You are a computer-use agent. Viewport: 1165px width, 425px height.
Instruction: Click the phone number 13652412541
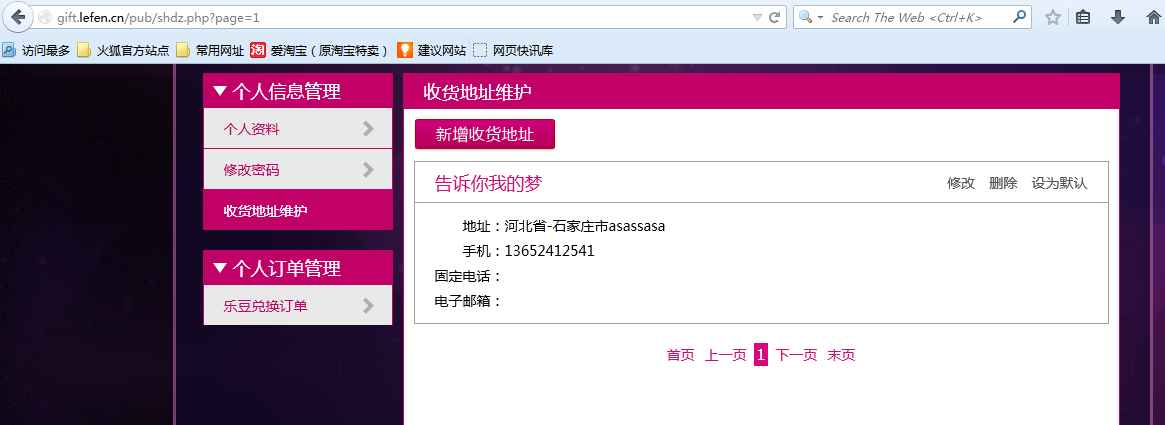tap(549, 251)
